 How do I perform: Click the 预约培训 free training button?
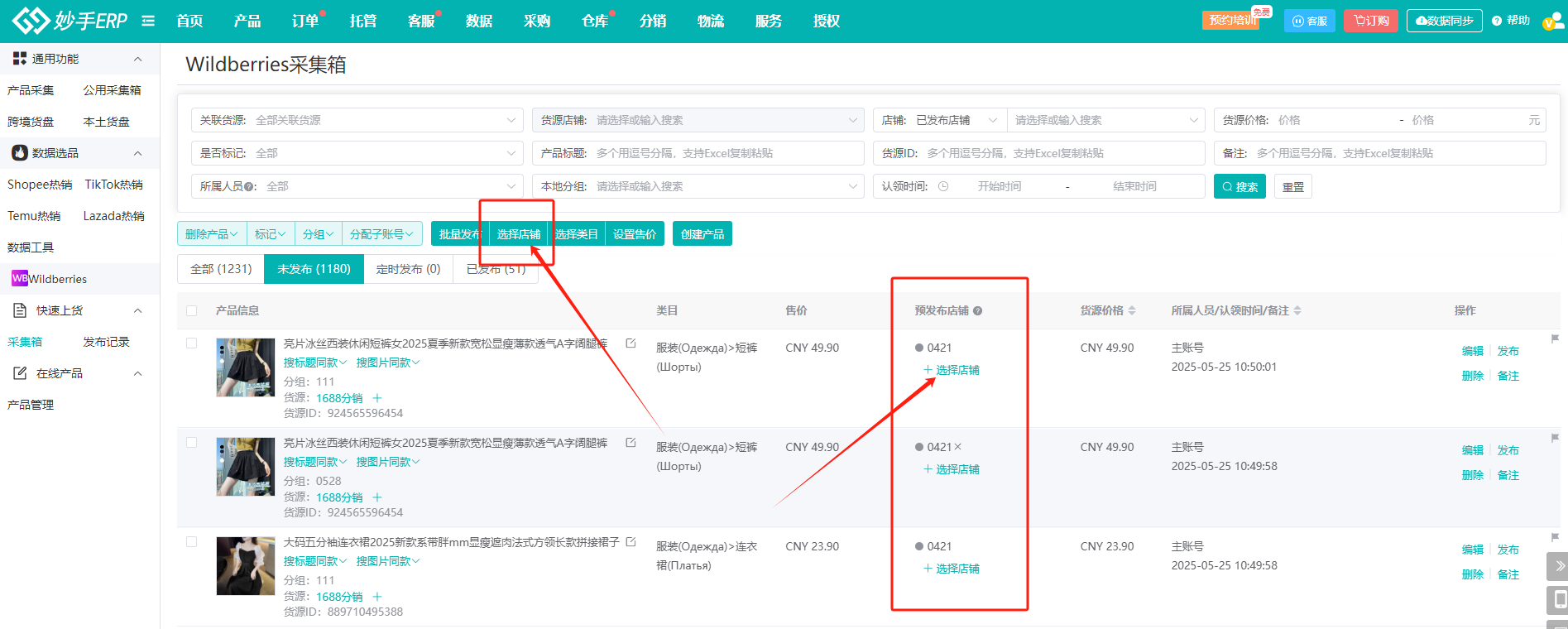pos(1233,20)
